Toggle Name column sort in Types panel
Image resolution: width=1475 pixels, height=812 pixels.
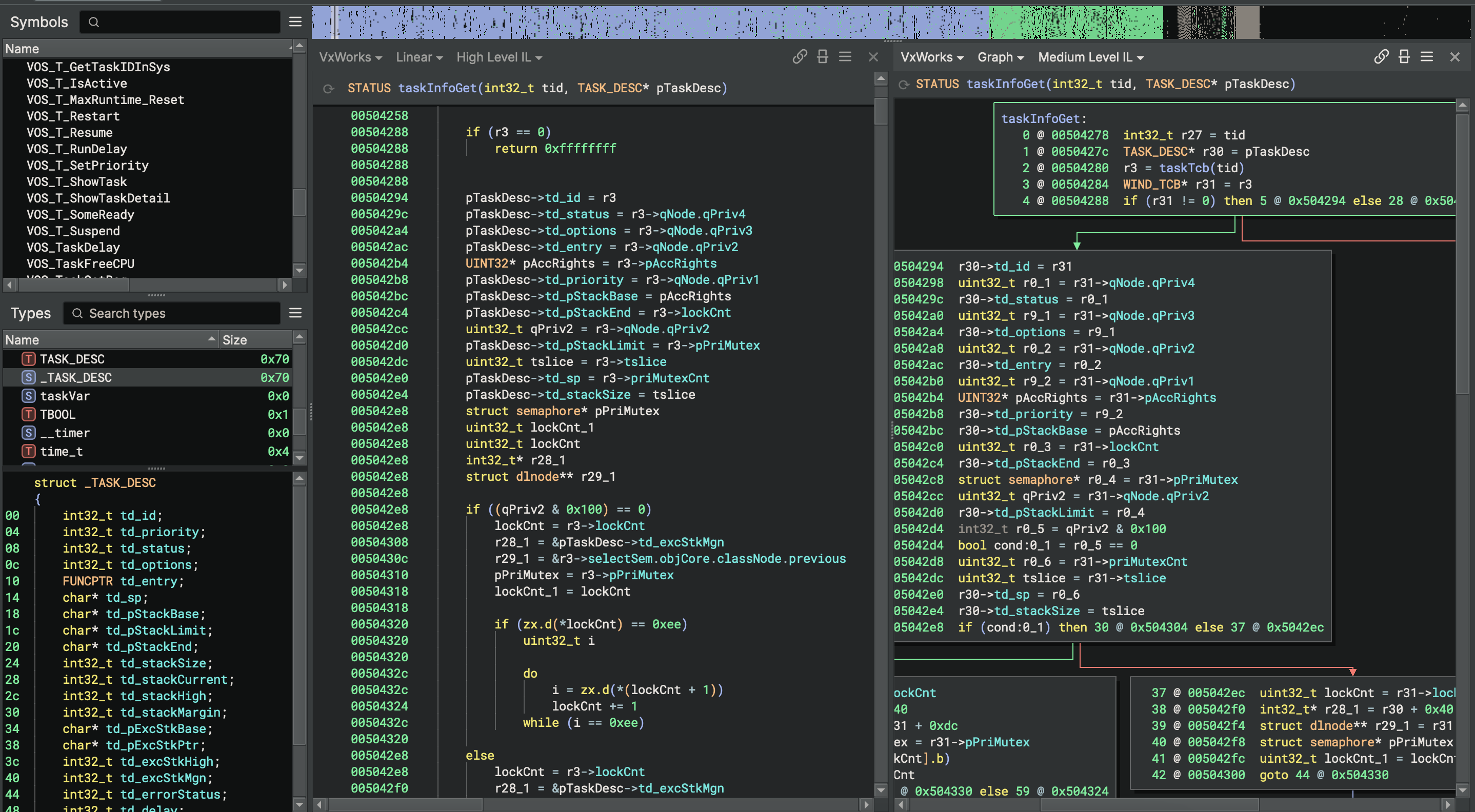[109, 339]
